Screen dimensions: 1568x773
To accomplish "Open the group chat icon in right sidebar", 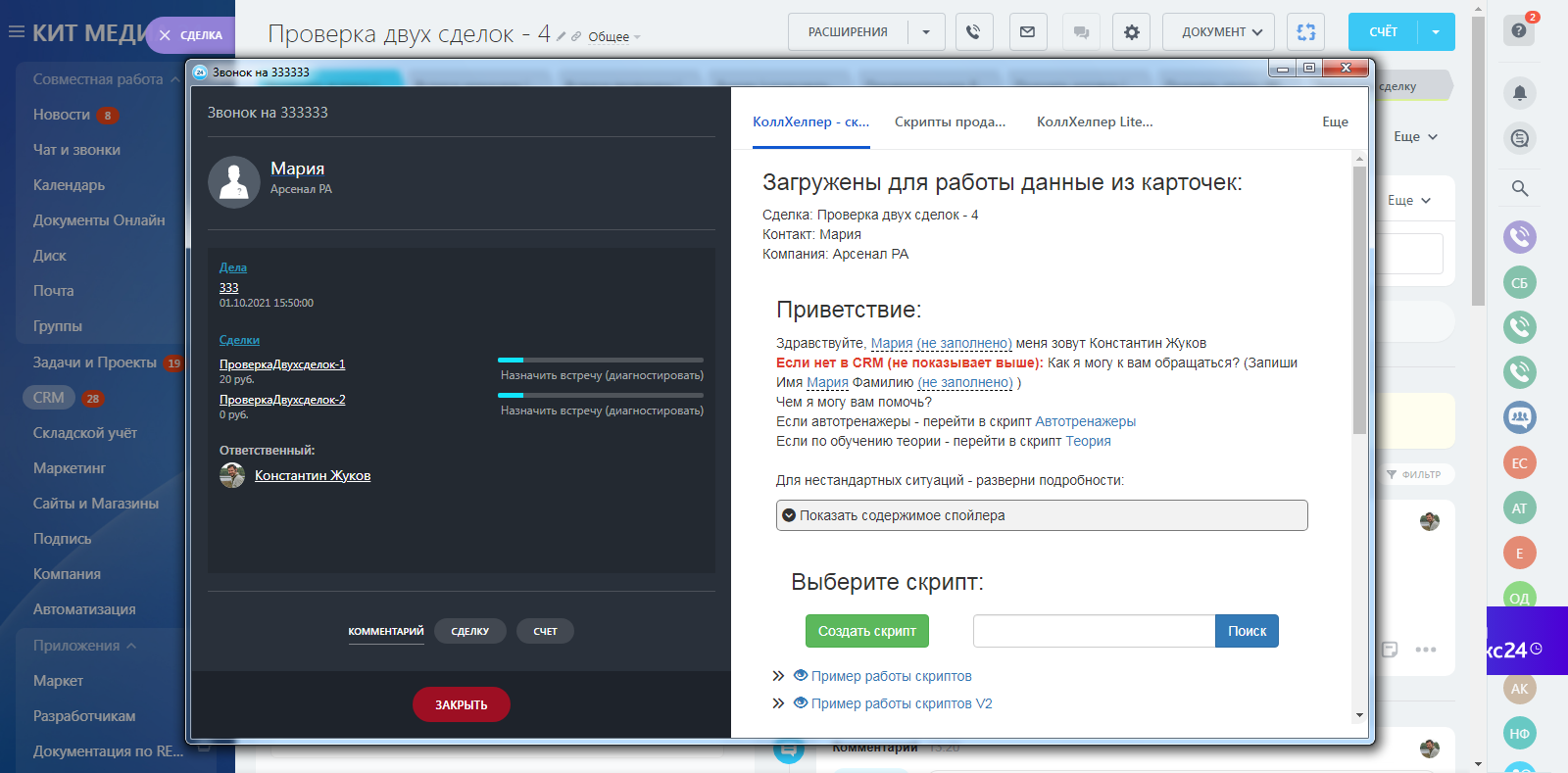I will pos(1519,417).
